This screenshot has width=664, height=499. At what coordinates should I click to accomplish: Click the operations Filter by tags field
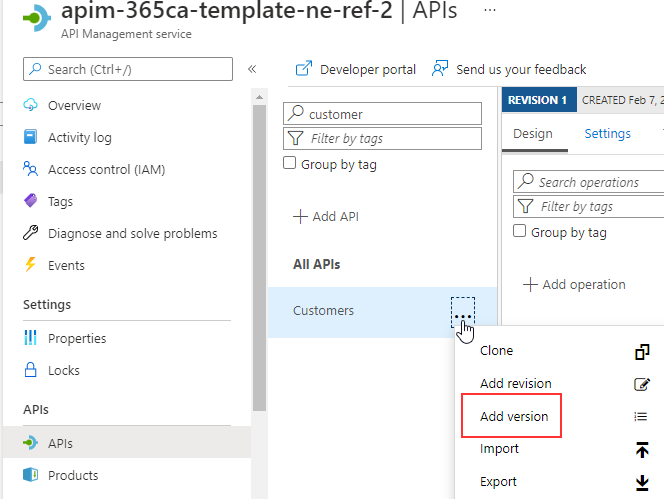(x=589, y=206)
